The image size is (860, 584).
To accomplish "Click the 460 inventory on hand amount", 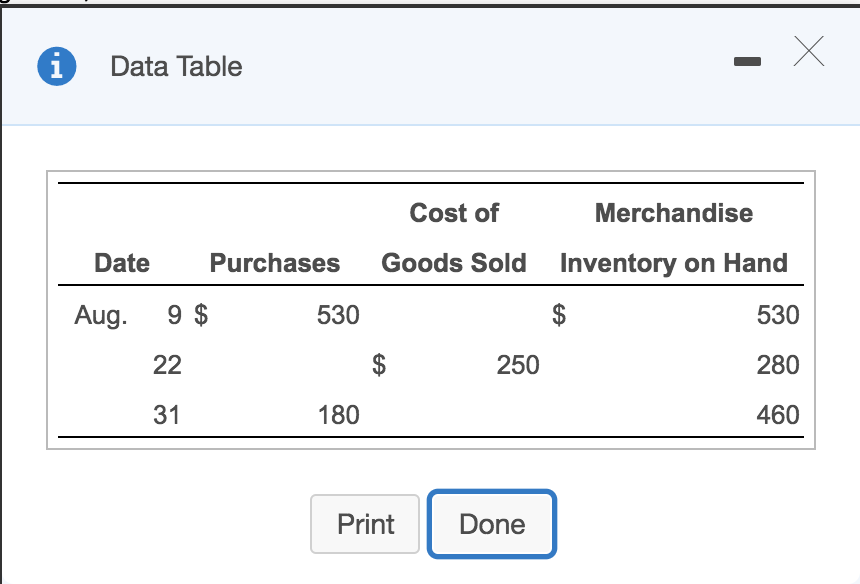I will coord(778,414).
